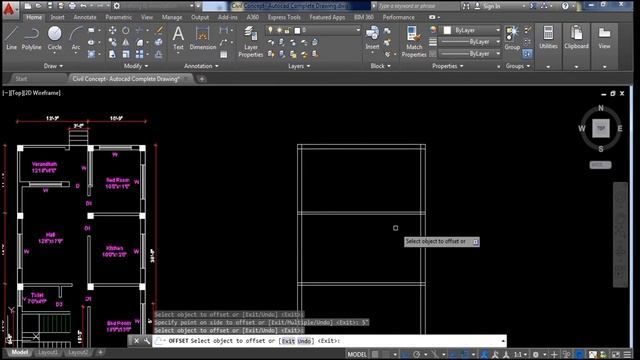The image size is (640, 360).
Task: Expand the Modify panel
Action: [x=136, y=66]
